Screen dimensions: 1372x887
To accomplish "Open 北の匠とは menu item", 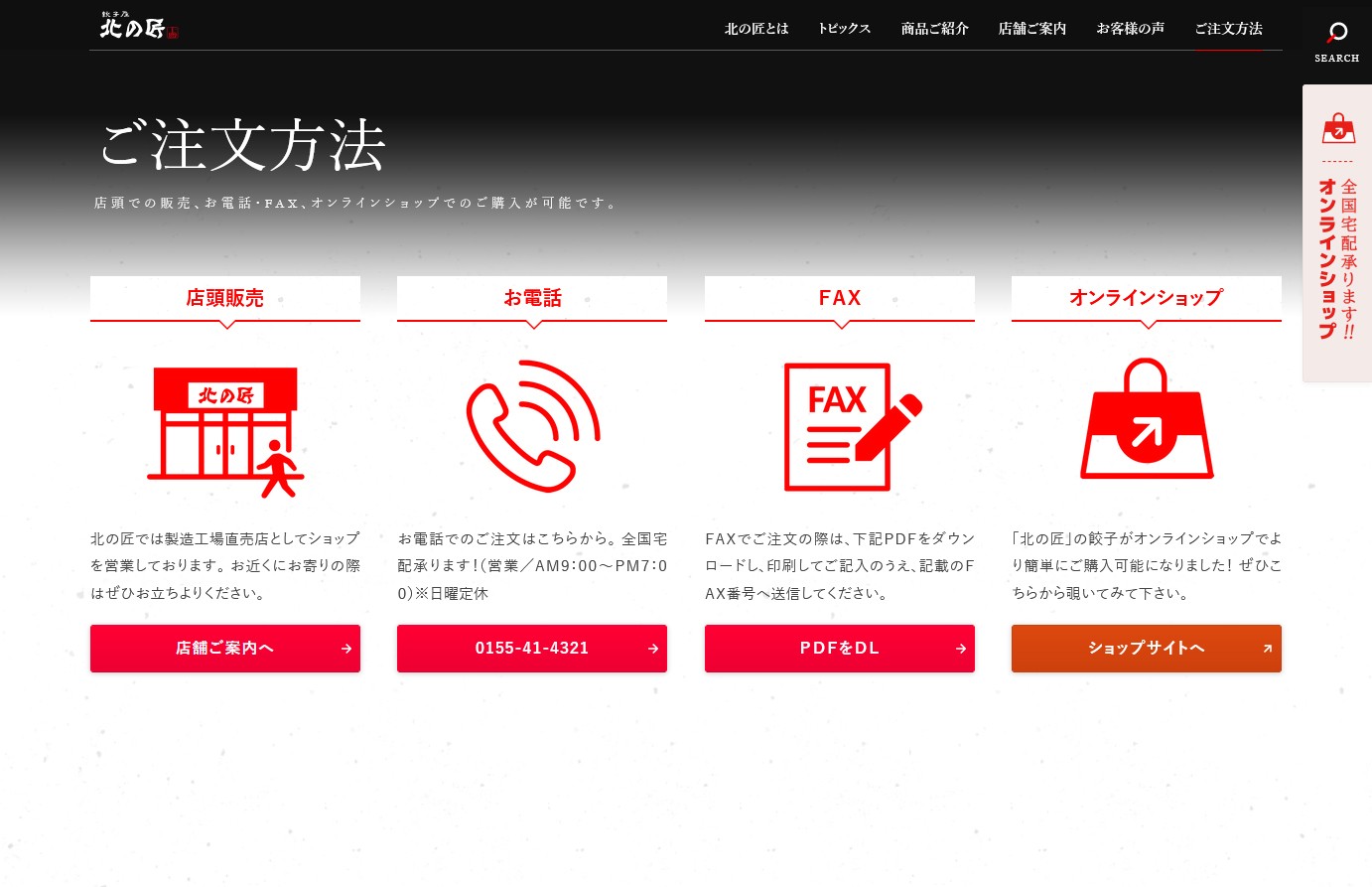I will point(756,29).
